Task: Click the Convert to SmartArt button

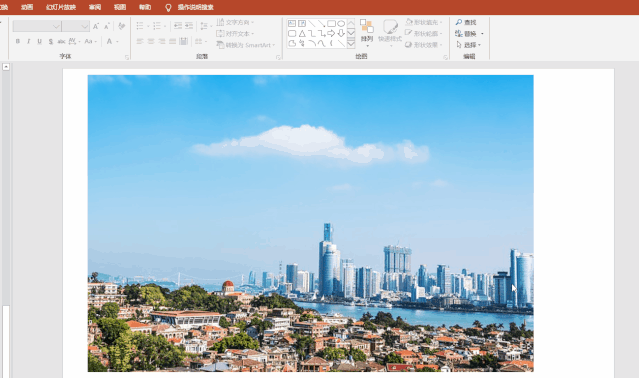Action: [246, 45]
